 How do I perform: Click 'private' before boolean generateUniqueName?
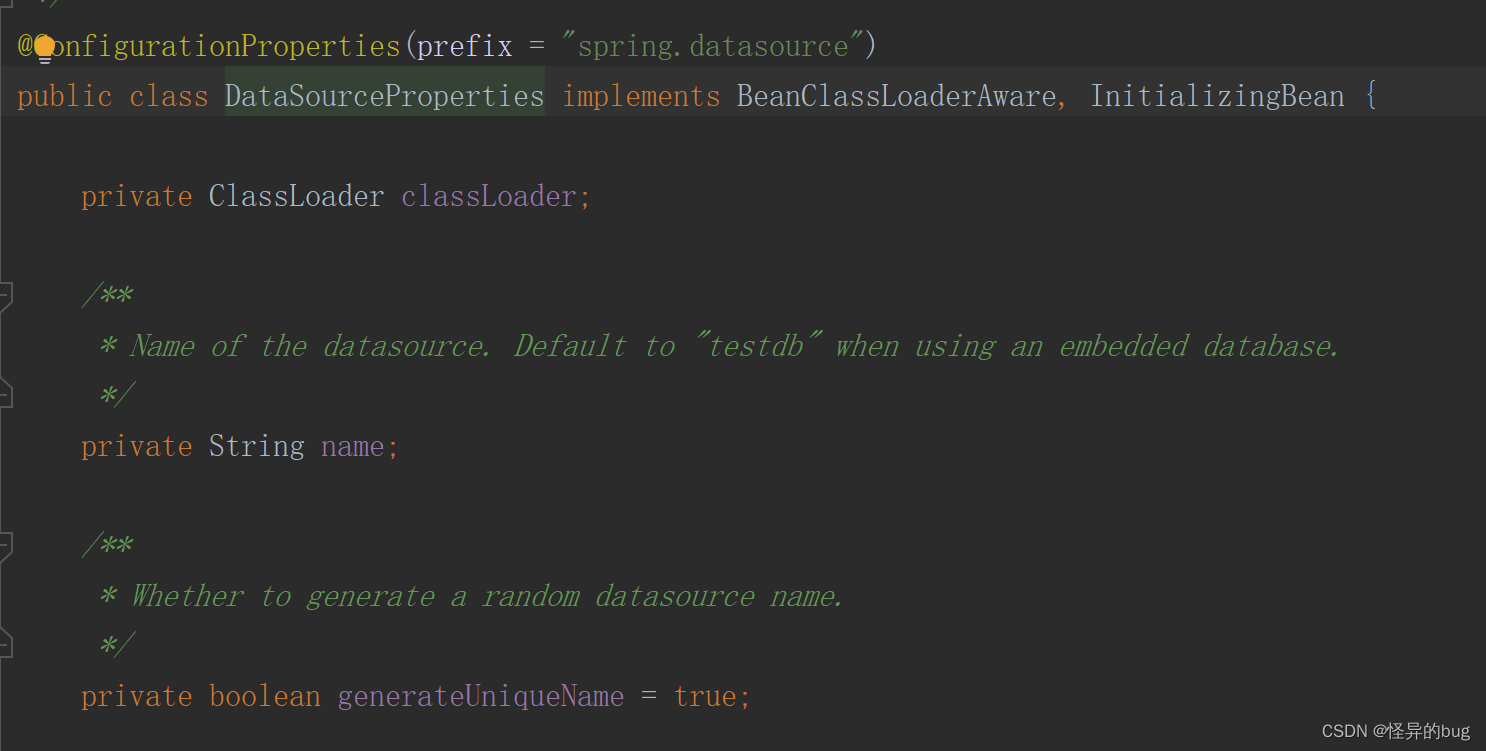137,696
